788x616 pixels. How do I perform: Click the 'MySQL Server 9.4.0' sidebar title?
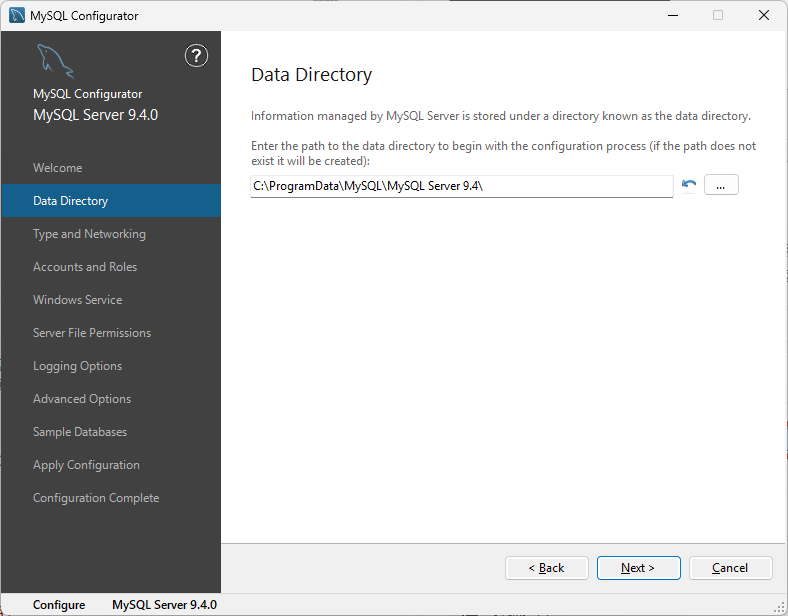[95, 115]
